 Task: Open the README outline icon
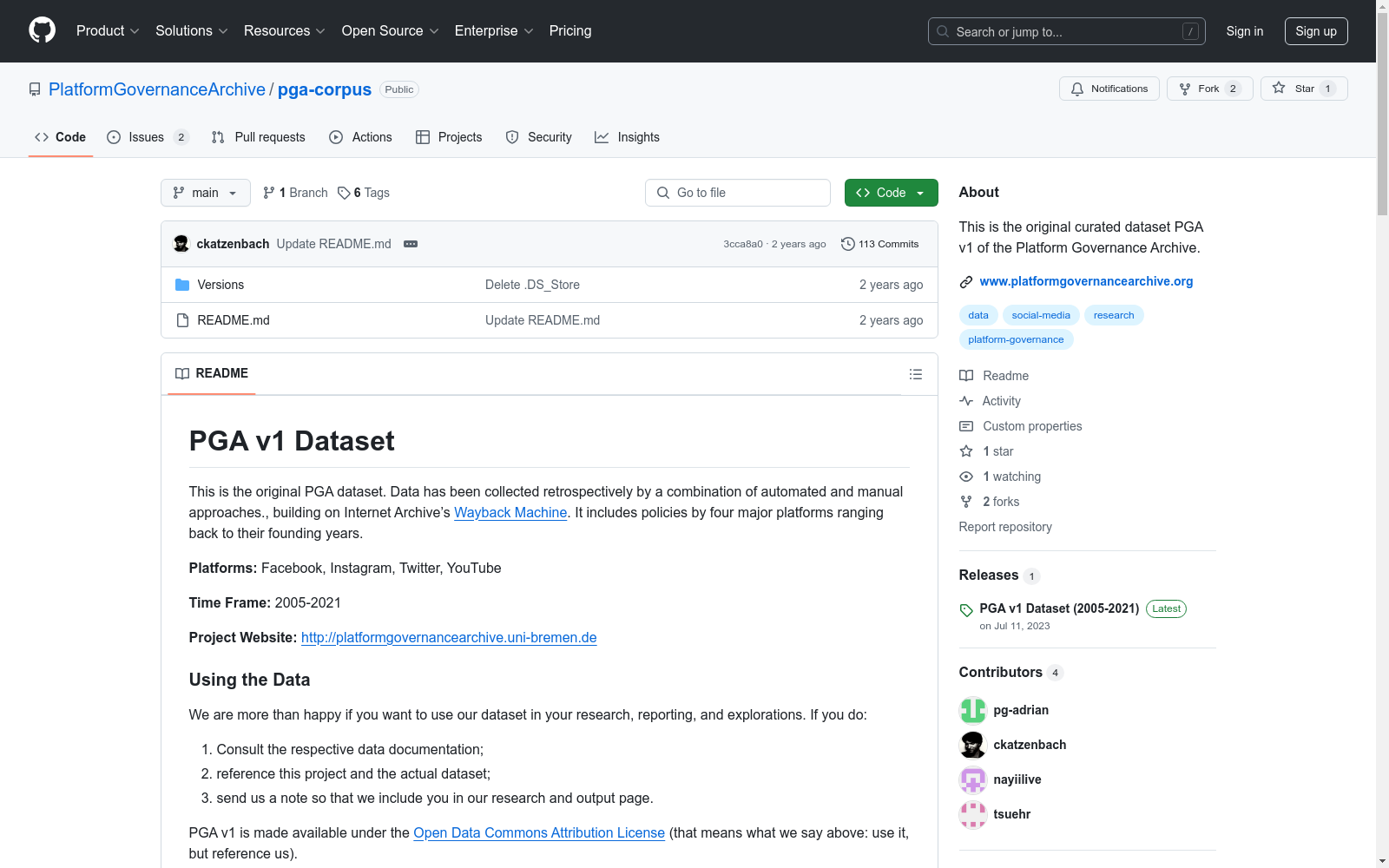click(915, 374)
